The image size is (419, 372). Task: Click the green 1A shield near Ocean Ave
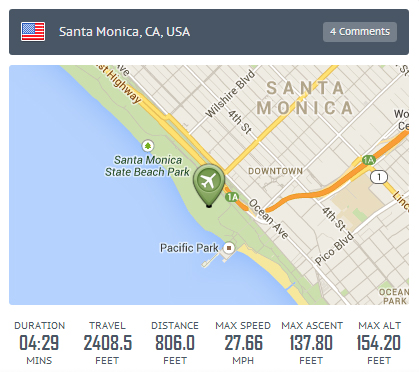click(233, 197)
